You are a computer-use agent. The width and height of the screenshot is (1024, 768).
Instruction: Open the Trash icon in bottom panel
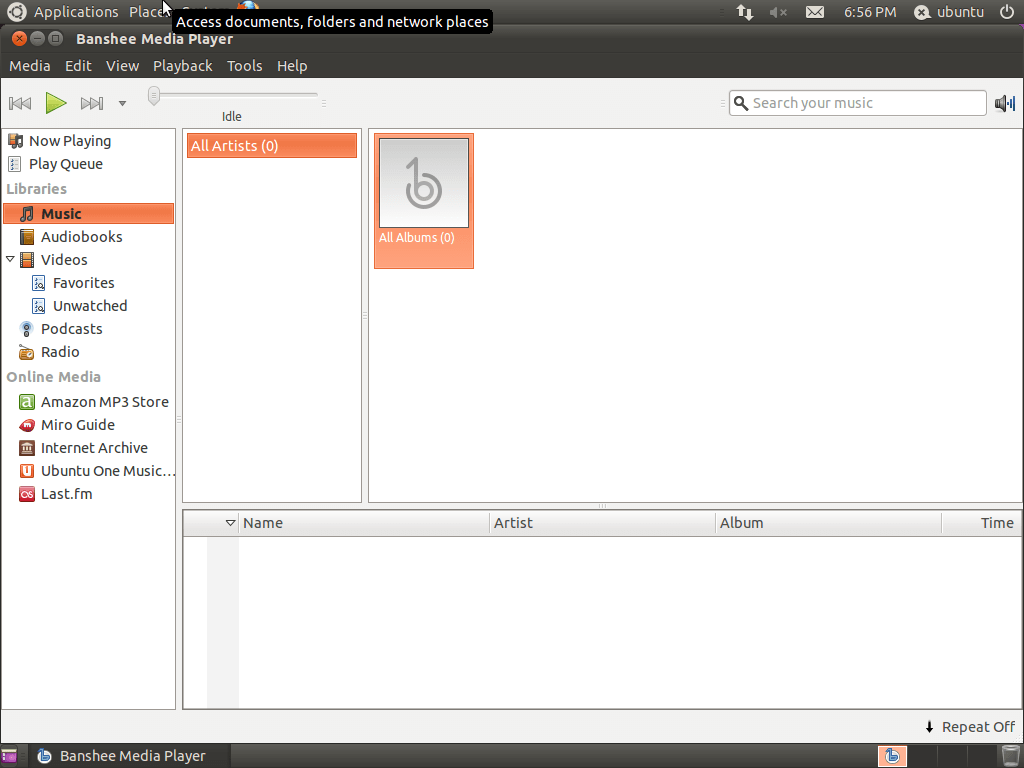[x=1010, y=756]
